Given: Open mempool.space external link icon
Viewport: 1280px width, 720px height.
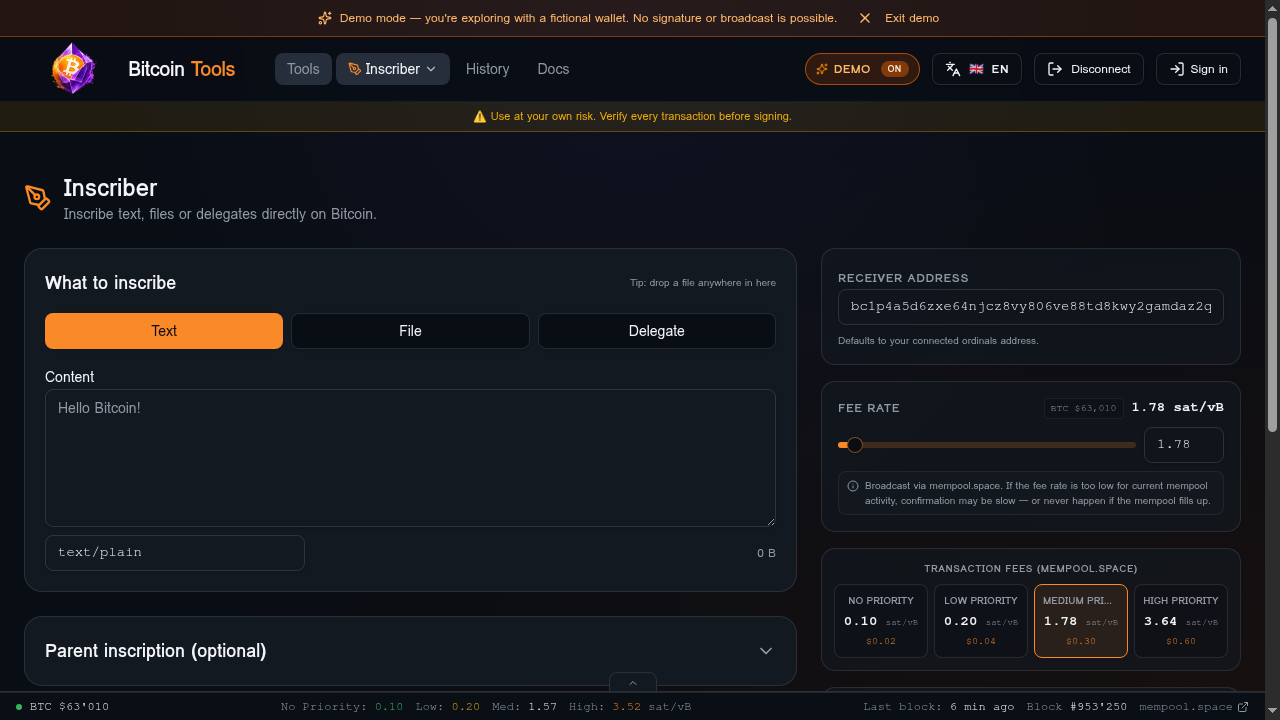Looking at the screenshot, I should [1243, 707].
